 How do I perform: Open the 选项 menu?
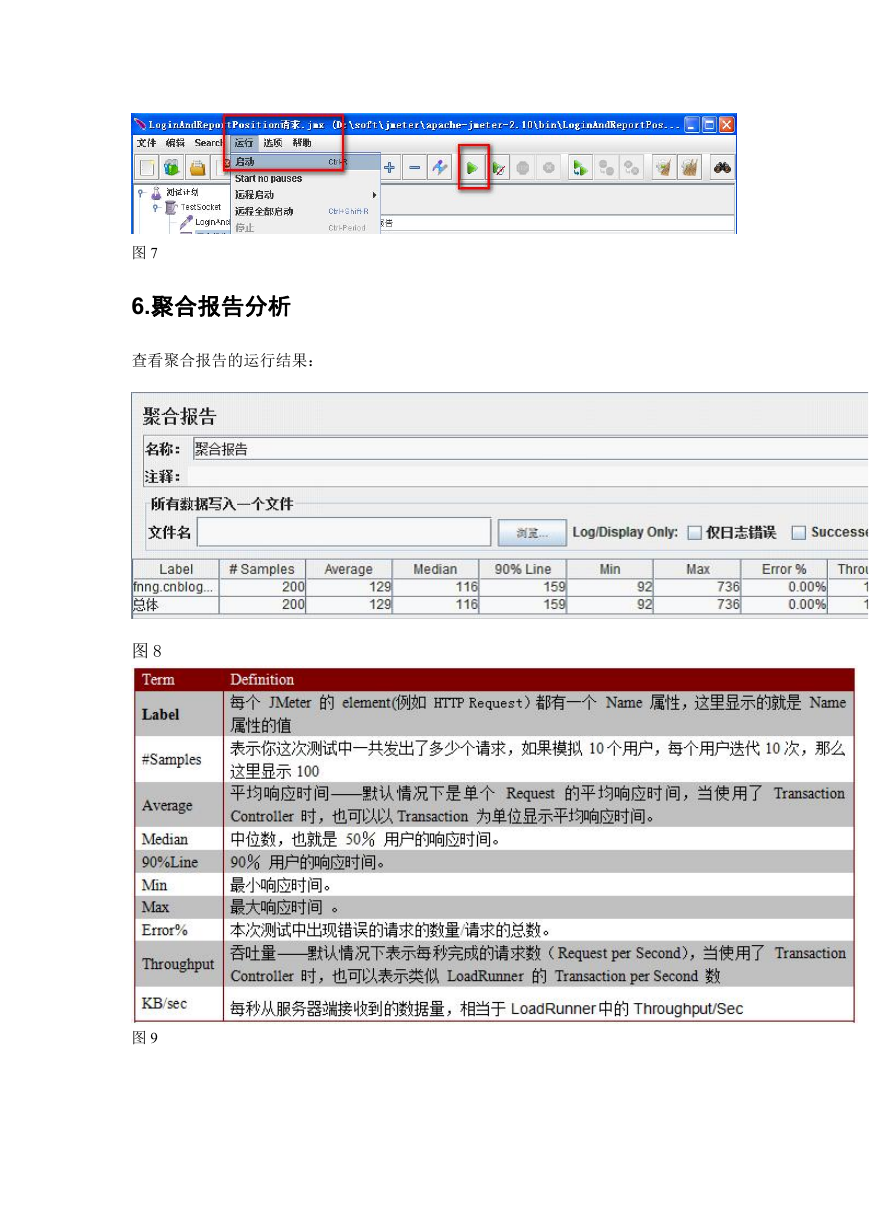[273, 143]
